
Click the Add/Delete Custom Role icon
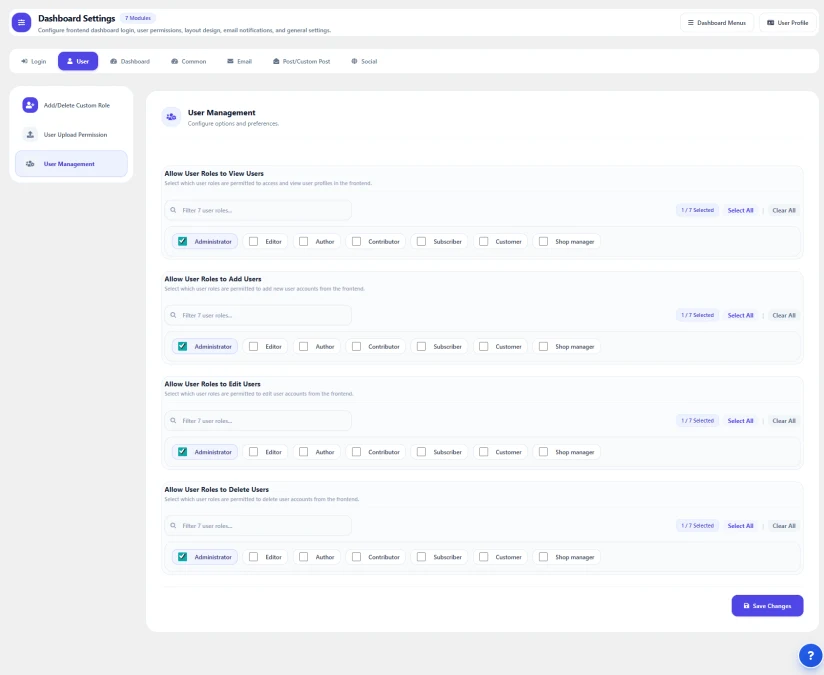(30, 105)
